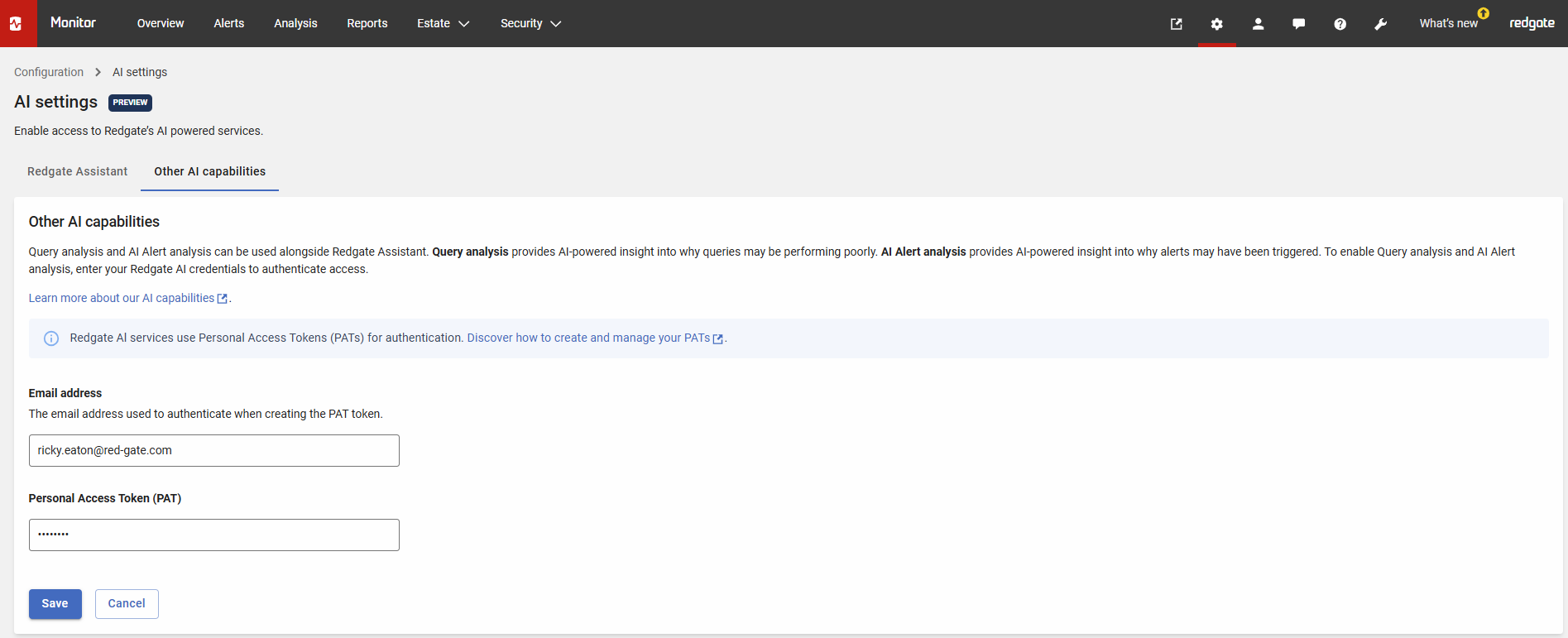Screen dimensions: 1568x638
Task: Open the Configuration gear icon
Action: pos(1216,24)
